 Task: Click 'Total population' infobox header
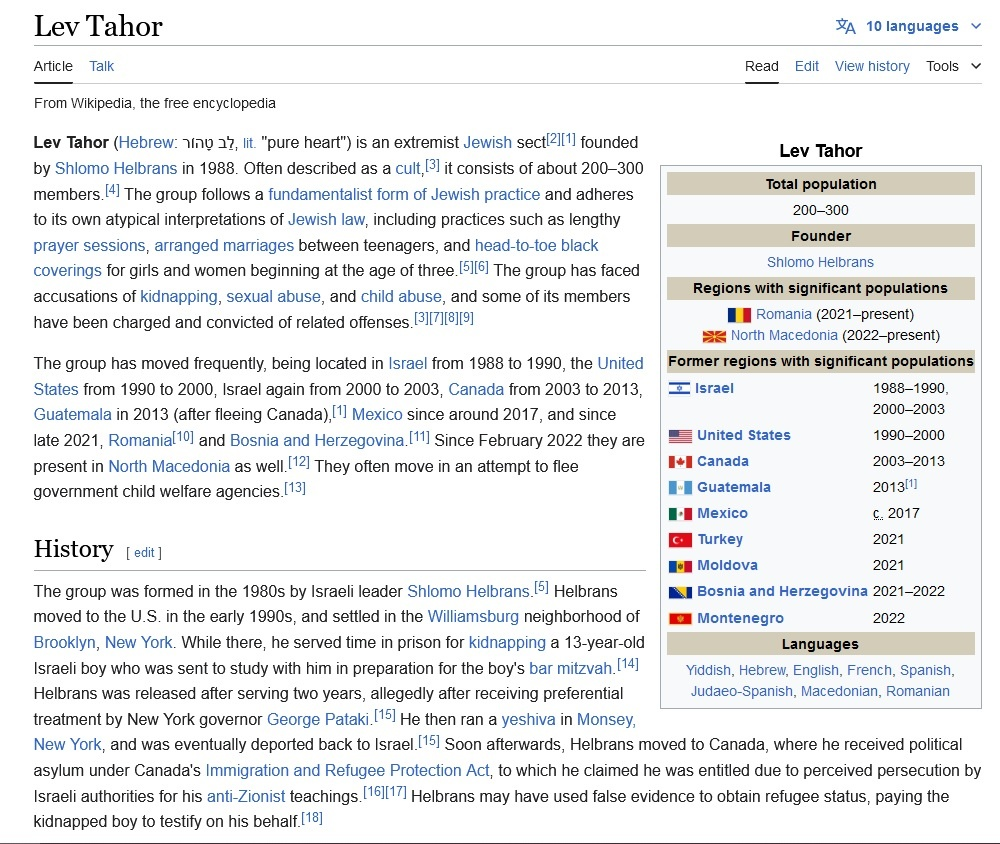pos(820,184)
